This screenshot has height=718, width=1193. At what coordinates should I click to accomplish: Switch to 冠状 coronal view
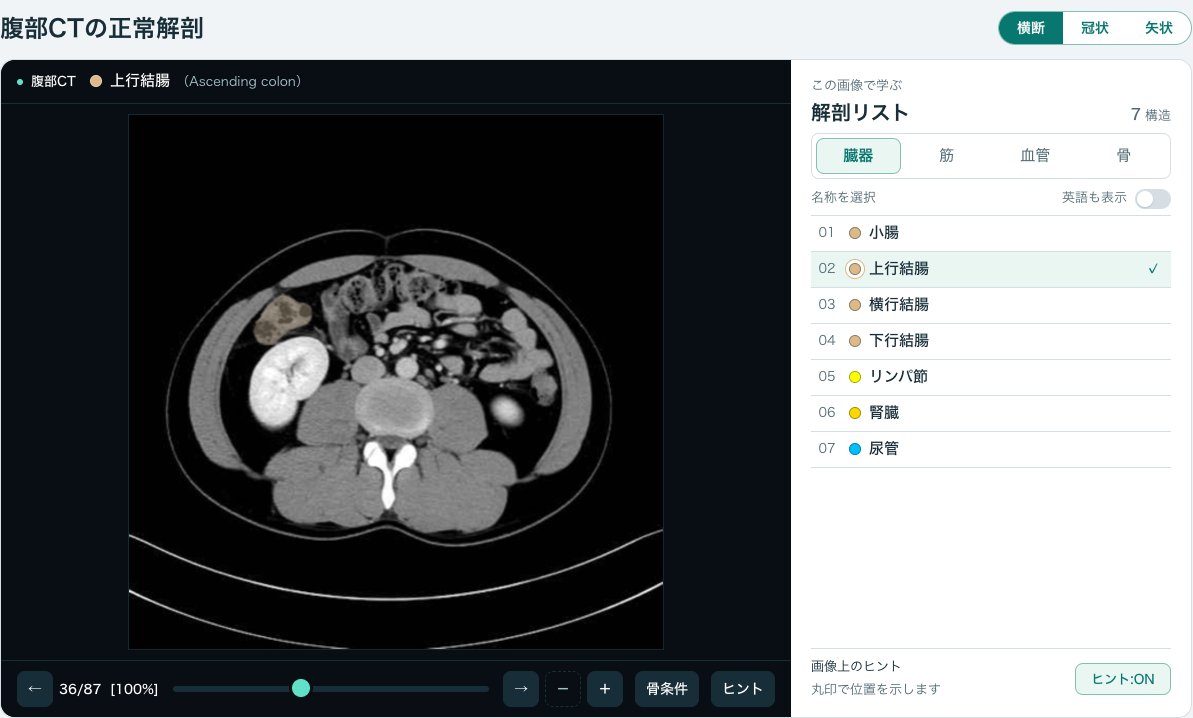(x=1095, y=28)
